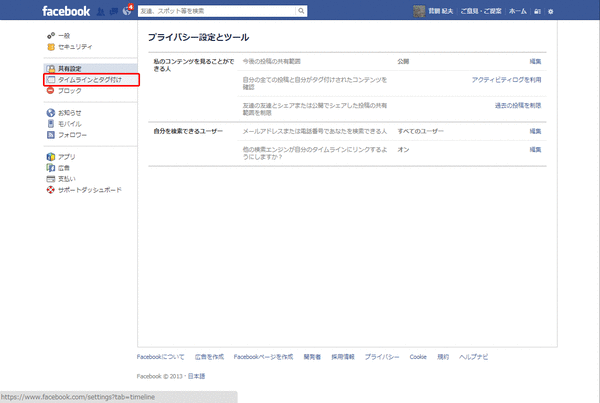Viewport: 600px width, 403px height.
Task: Open the profile name link in header
Action: 440,11
